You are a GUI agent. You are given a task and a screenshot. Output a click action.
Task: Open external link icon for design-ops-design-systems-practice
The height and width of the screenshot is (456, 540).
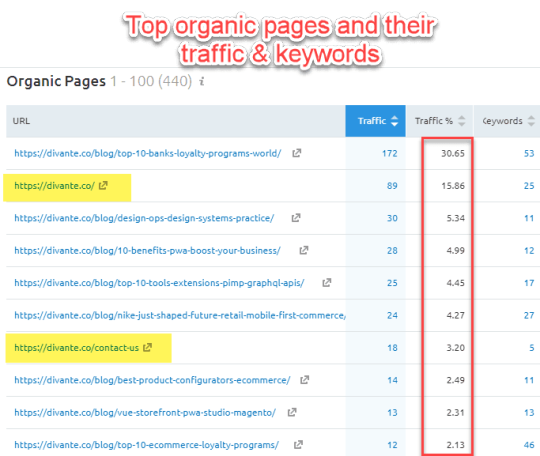point(296,218)
